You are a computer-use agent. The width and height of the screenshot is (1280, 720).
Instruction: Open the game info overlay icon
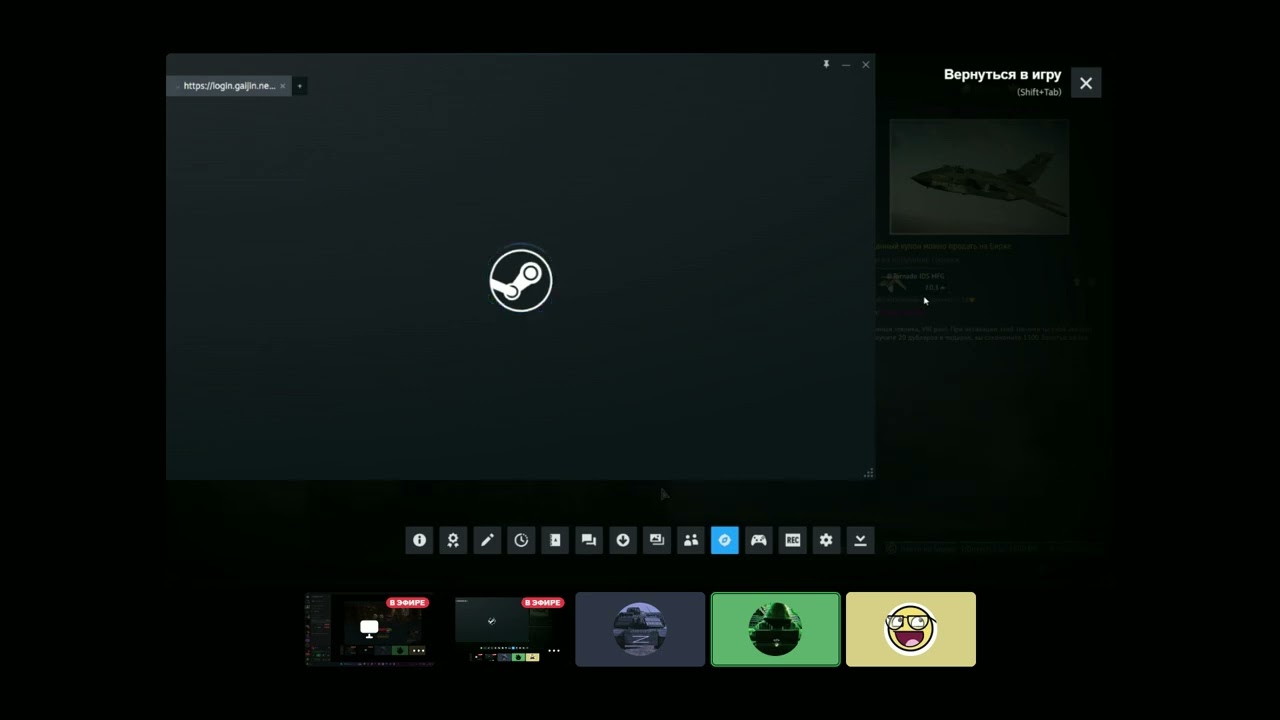[x=419, y=540]
